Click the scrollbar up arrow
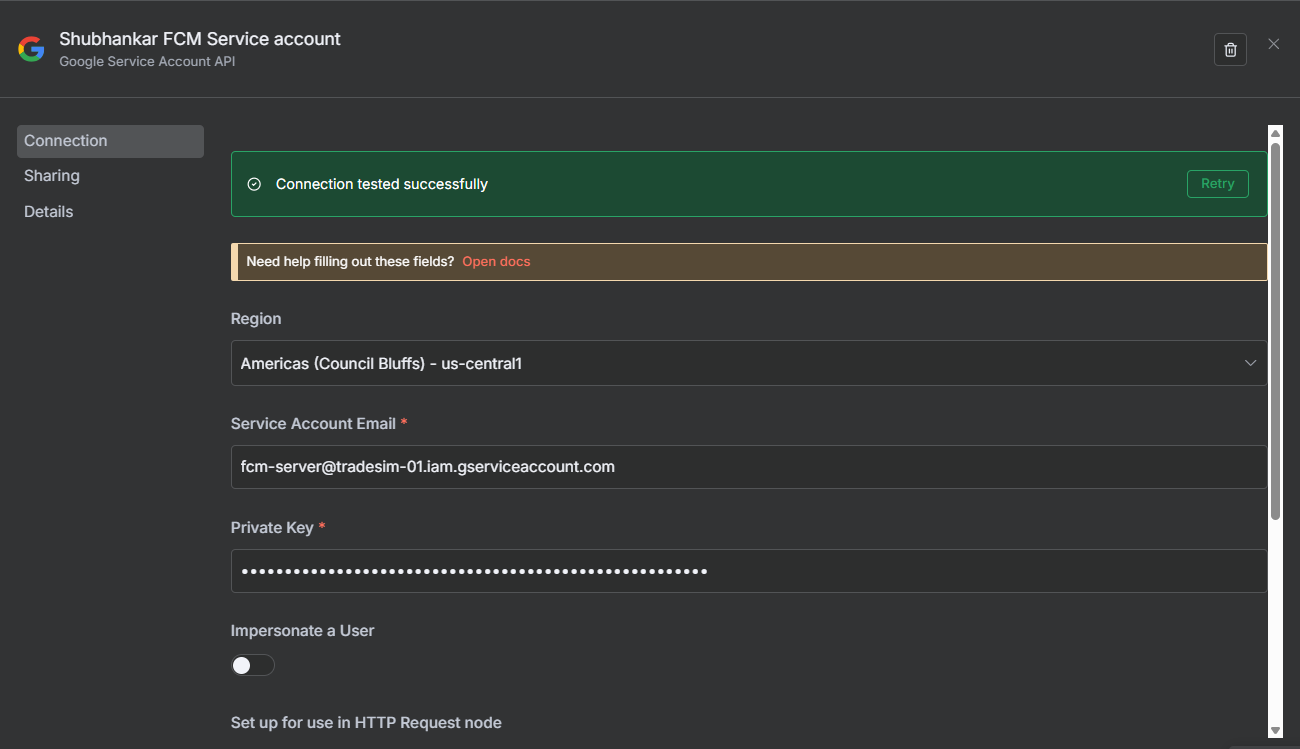This screenshot has width=1300, height=749. pyautogui.click(x=1275, y=132)
